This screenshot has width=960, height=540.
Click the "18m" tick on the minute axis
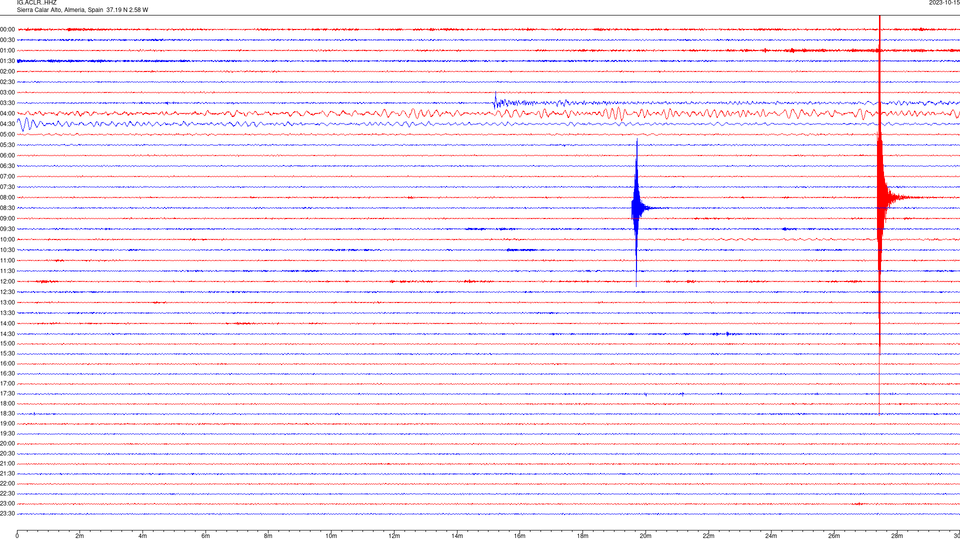point(582,536)
